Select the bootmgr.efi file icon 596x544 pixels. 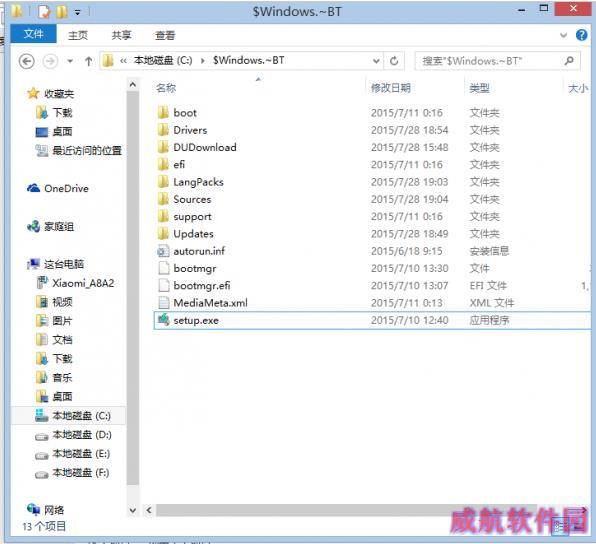coord(163,285)
